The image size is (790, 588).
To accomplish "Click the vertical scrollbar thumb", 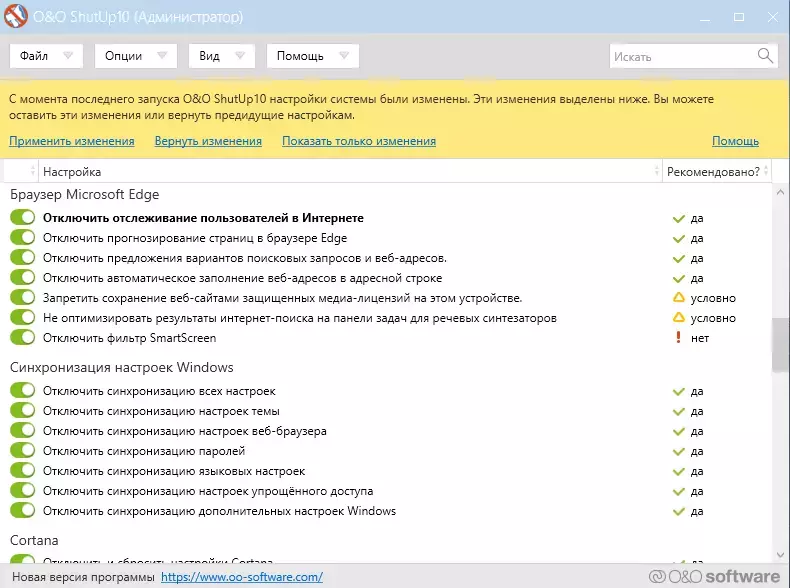I will pos(780,345).
